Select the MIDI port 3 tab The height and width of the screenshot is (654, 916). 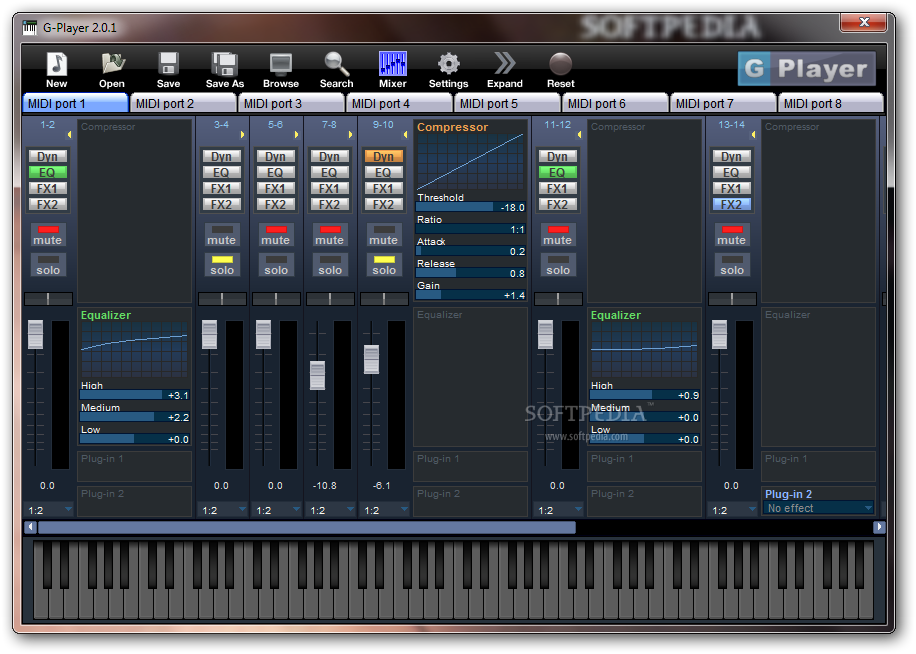click(292, 103)
